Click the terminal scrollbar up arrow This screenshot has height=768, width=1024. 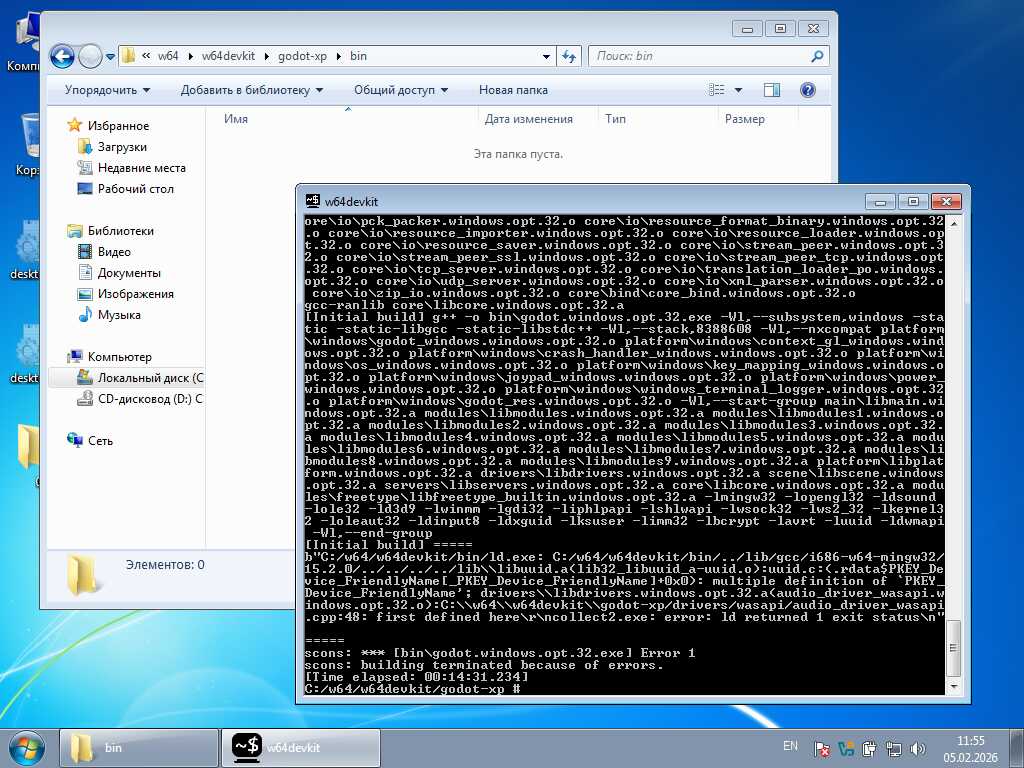pos(953,223)
